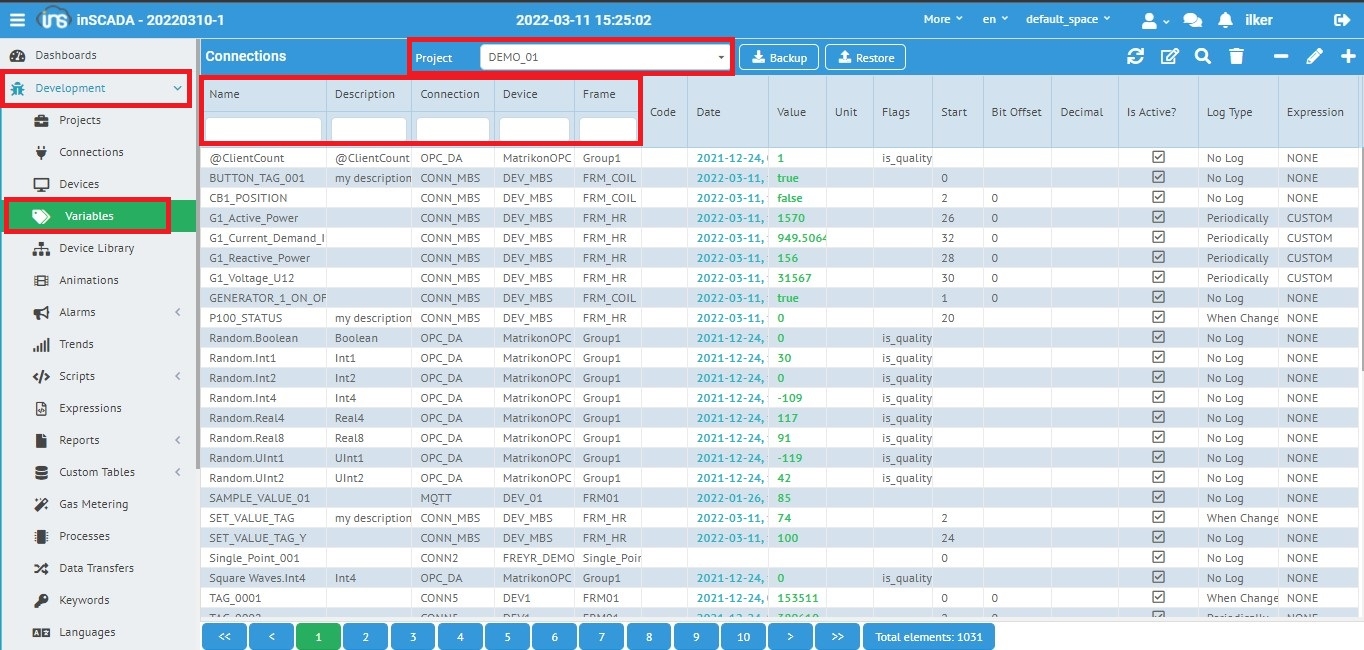Click the Backup button
Image resolution: width=1364 pixels, height=650 pixels.
pos(779,58)
